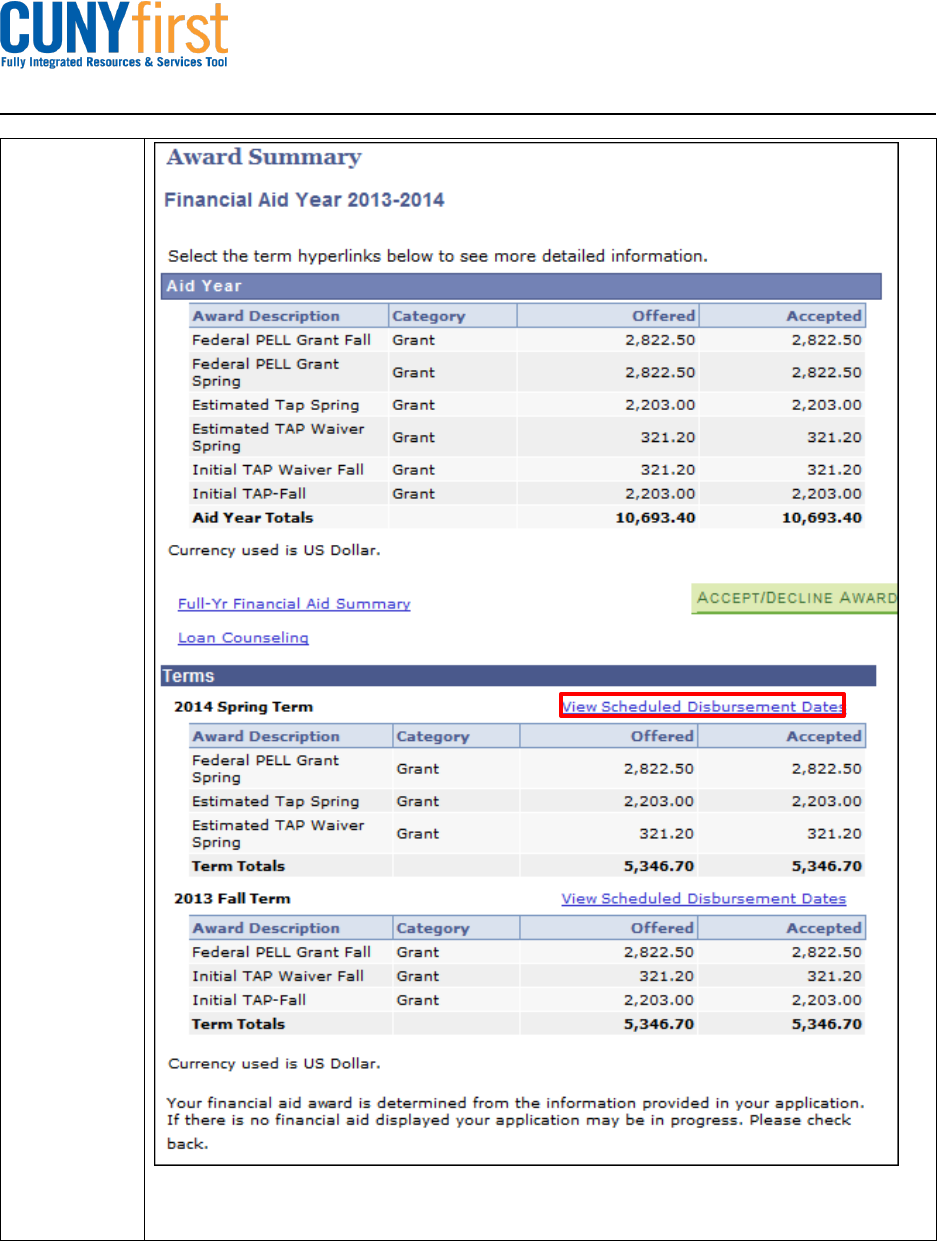Click the 2014 Spring Term heading
This screenshot has width=937, height=1241.
(244, 707)
